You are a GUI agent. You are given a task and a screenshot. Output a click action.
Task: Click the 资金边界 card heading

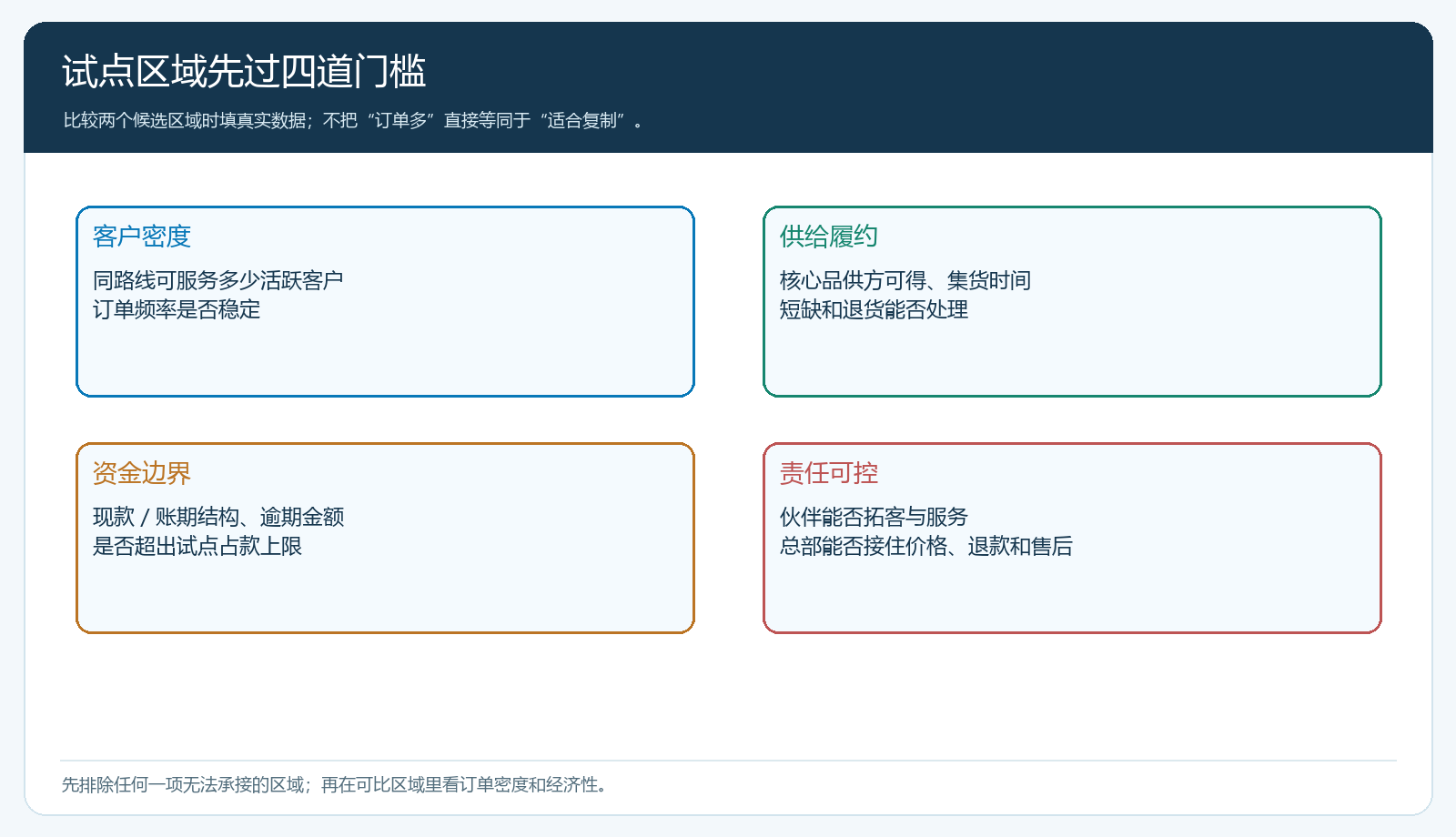(142, 473)
